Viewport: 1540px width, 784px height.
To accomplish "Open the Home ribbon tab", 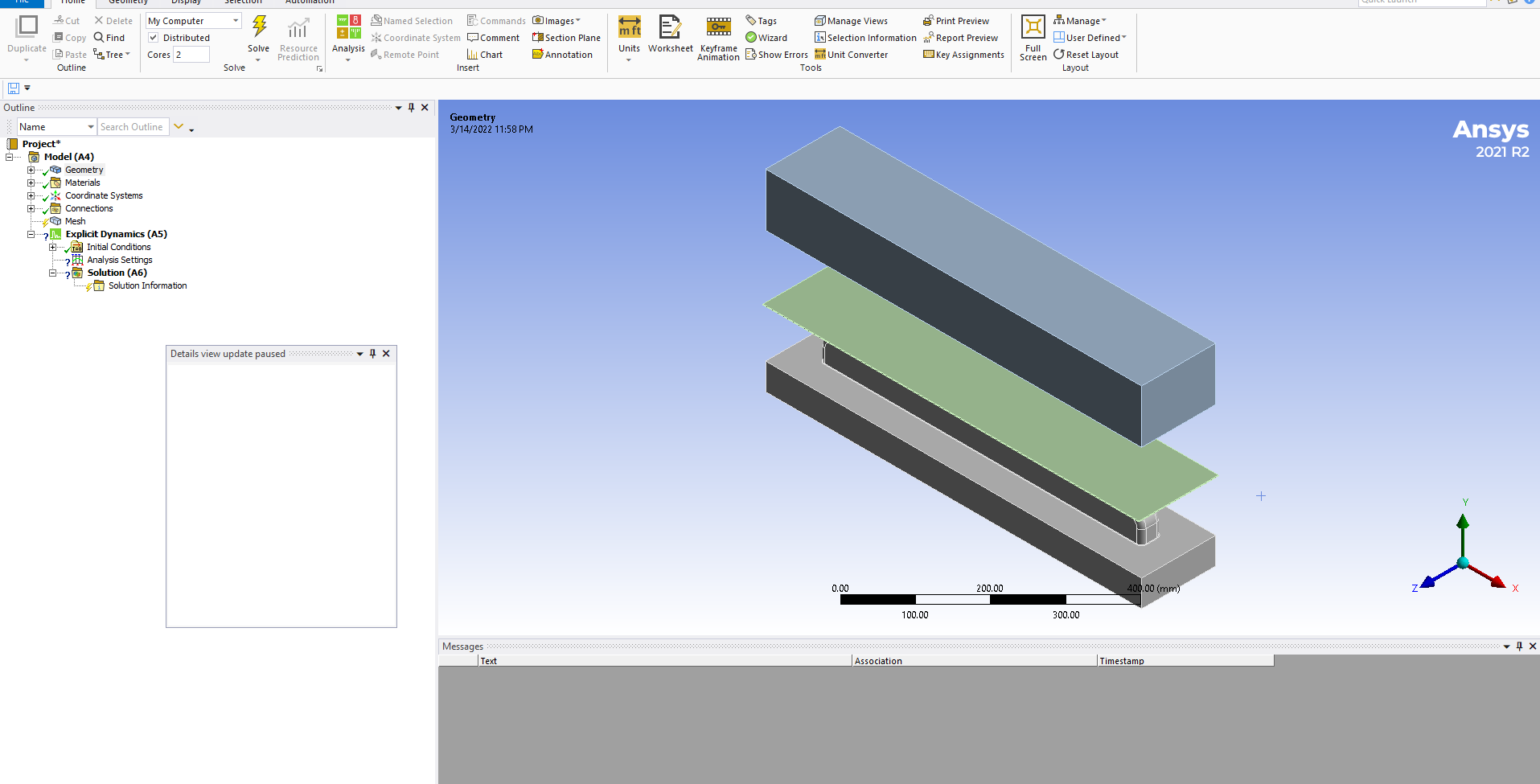I will pos(73,2).
